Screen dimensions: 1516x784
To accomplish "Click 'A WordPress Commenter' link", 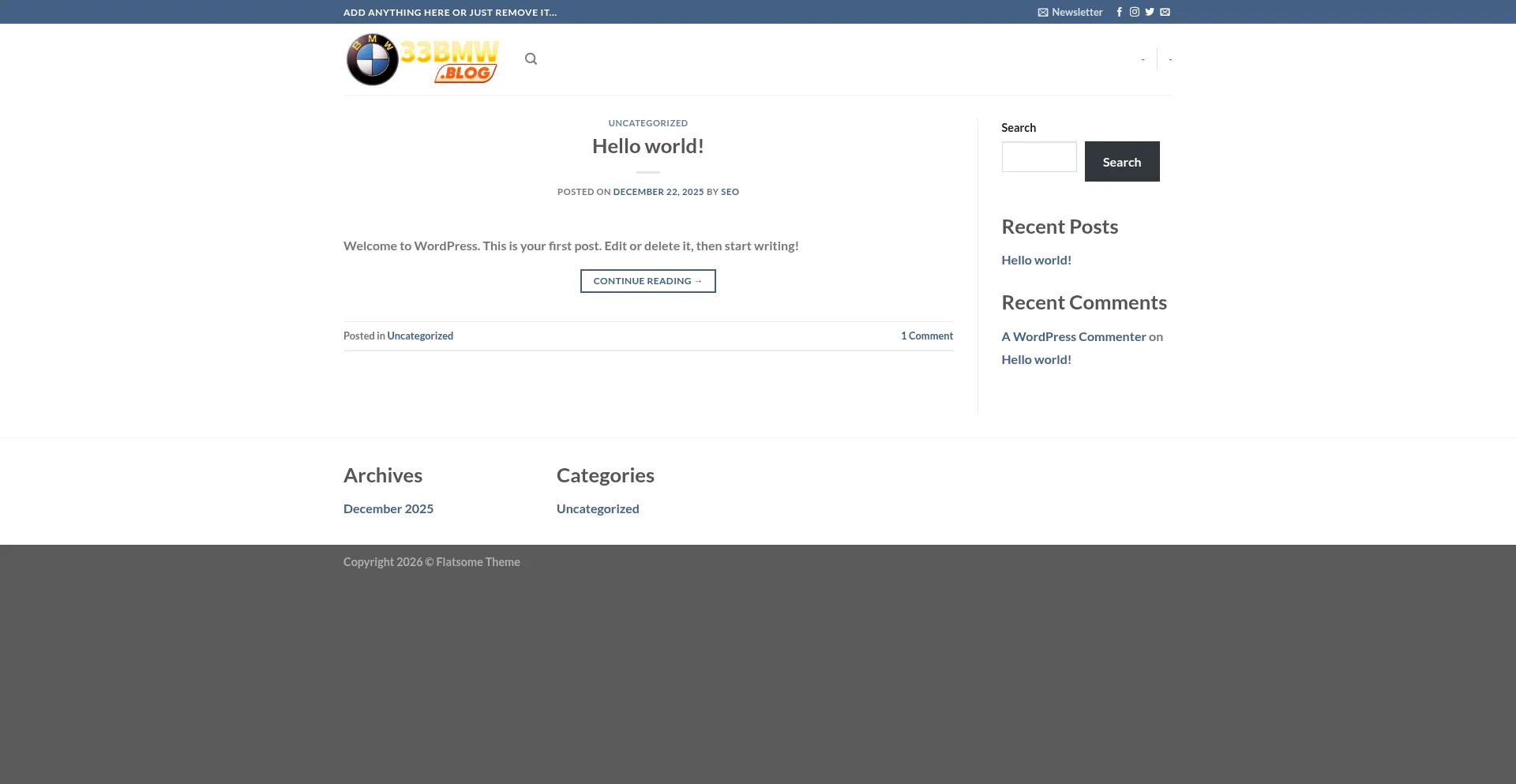I will pyautogui.click(x=1073, y=336).
